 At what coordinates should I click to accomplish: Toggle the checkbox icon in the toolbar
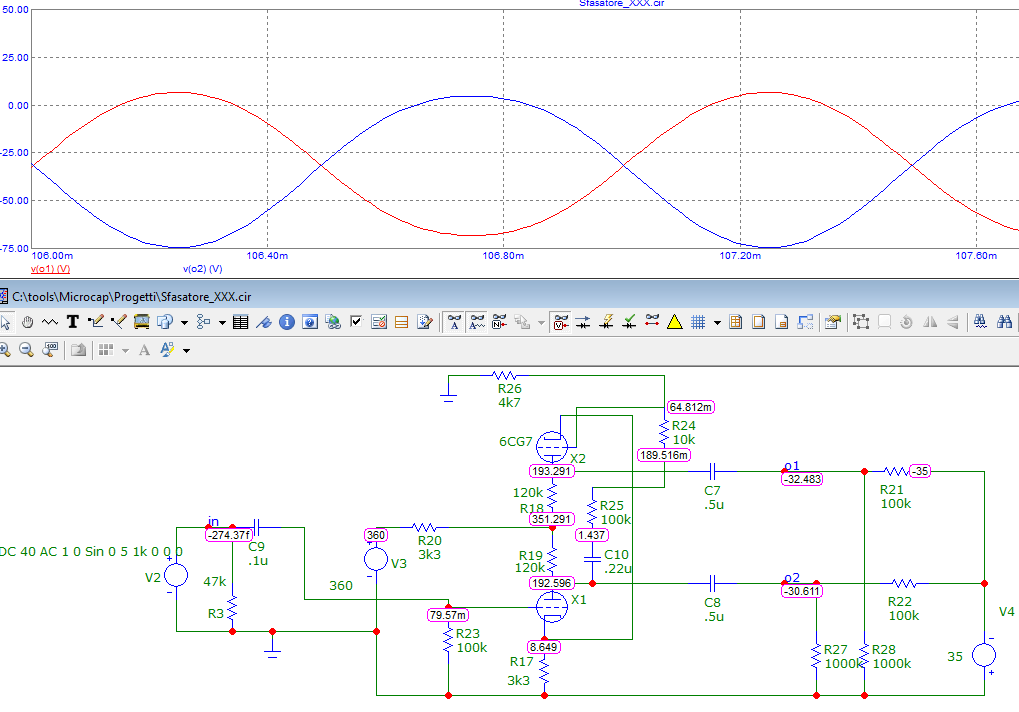pos(356,322)
